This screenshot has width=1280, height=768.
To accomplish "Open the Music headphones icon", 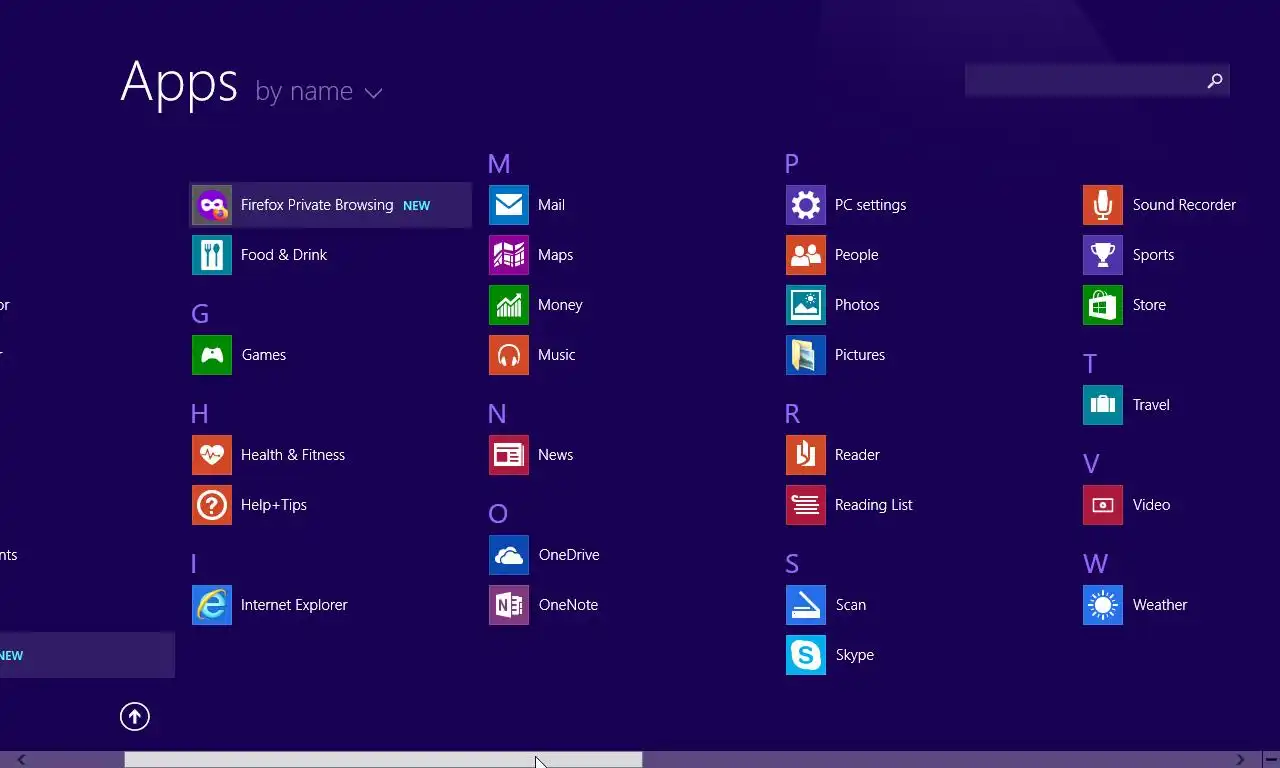I will (509, 355).
